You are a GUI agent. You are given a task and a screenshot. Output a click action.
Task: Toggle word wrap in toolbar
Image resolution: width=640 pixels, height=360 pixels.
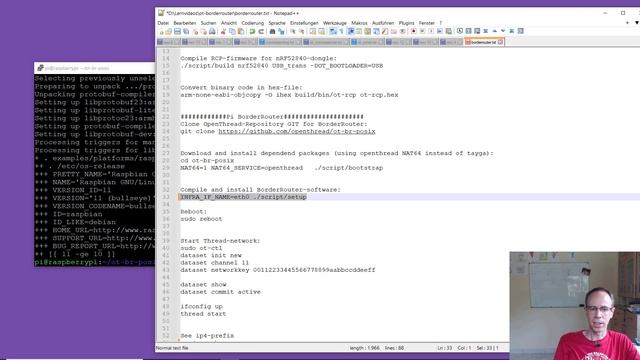tap(332, 31)
